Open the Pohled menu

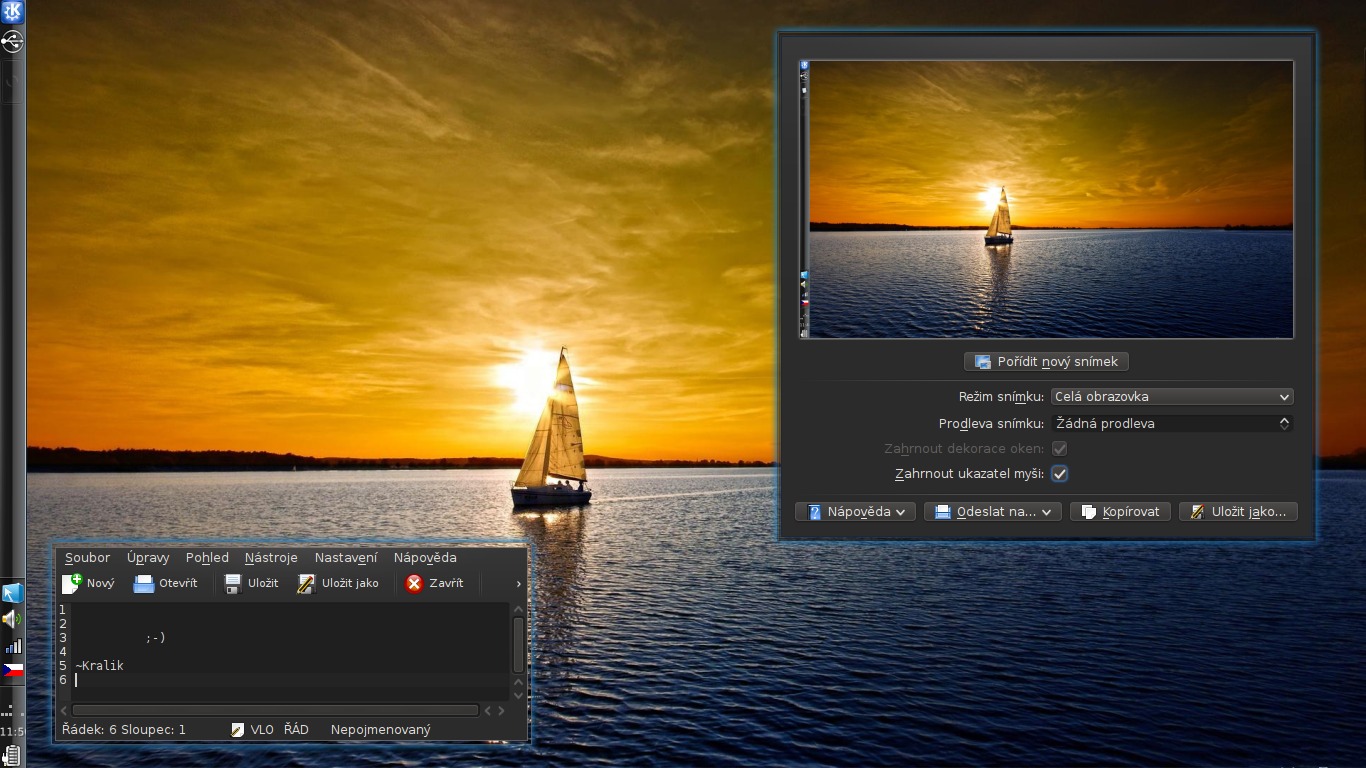click(x=207, y=558)
